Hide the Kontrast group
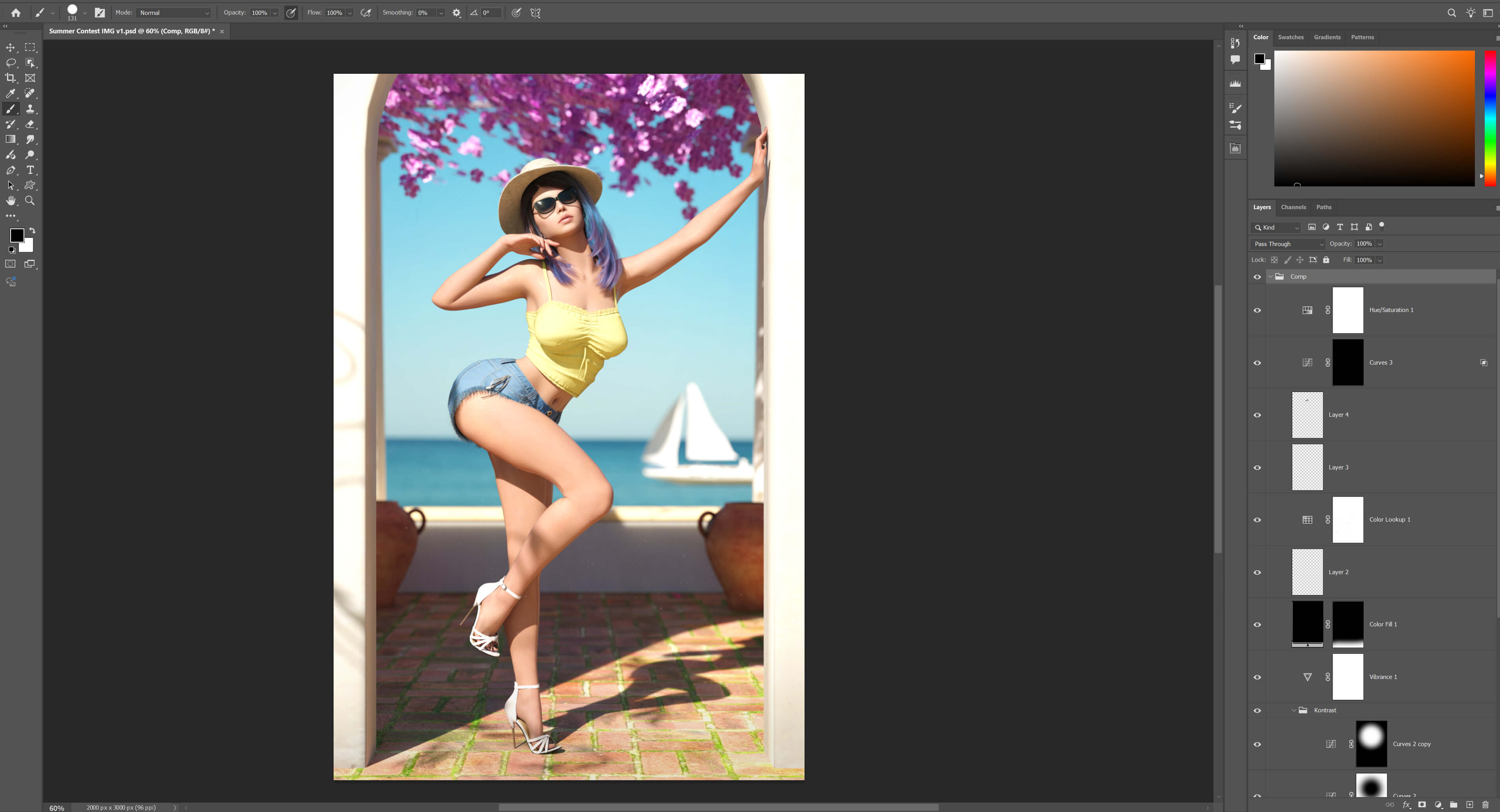This screenshot has height=812, width=1500. (1257, 710)
